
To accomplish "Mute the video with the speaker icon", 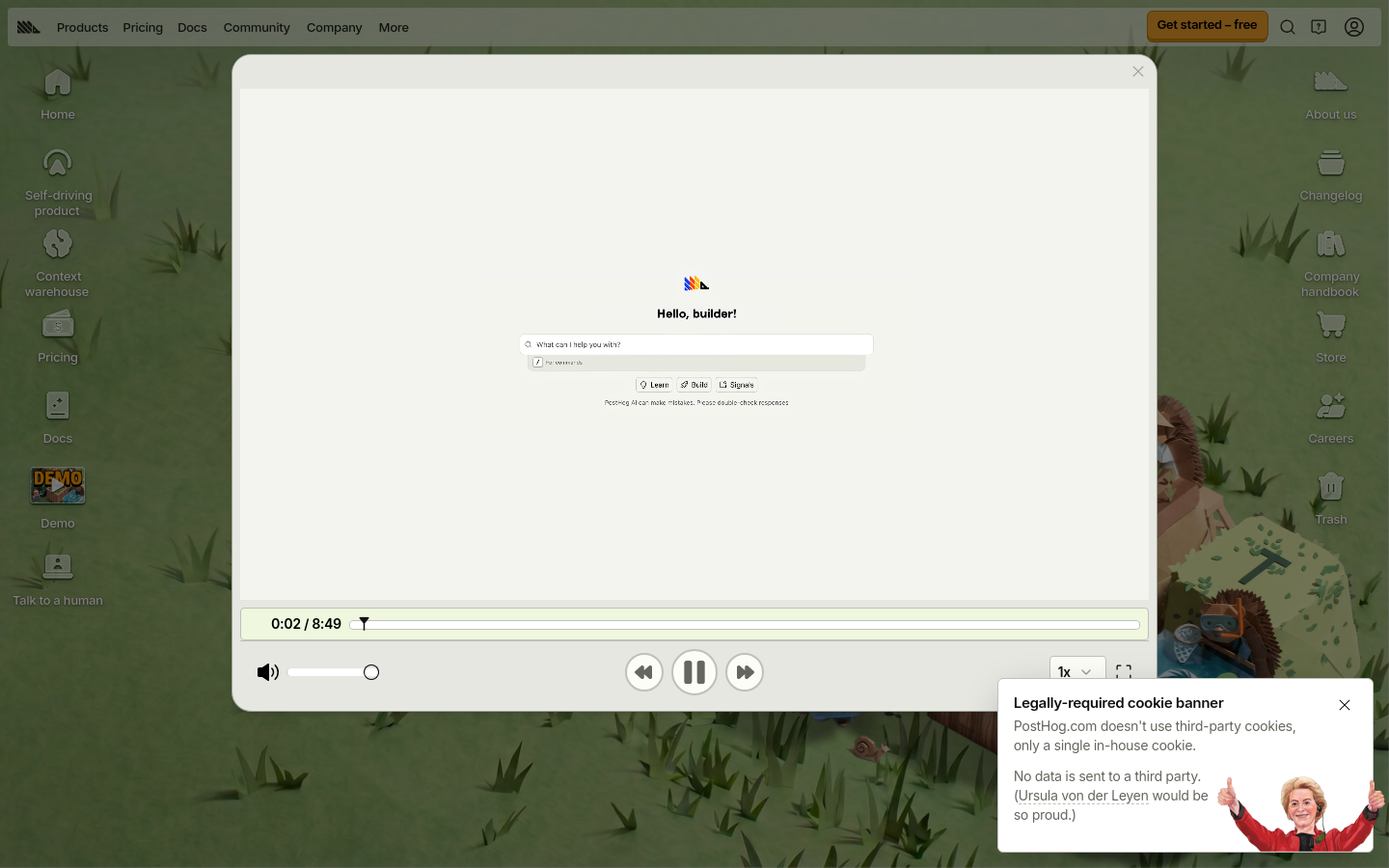I will tap(268, 672).
